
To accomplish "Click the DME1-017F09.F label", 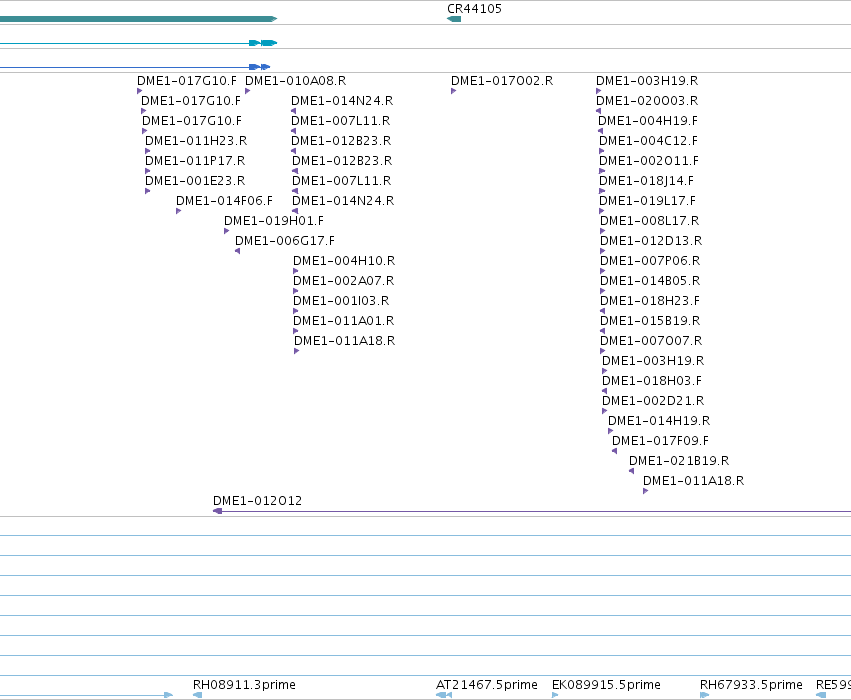I will (x=661, y=441).
